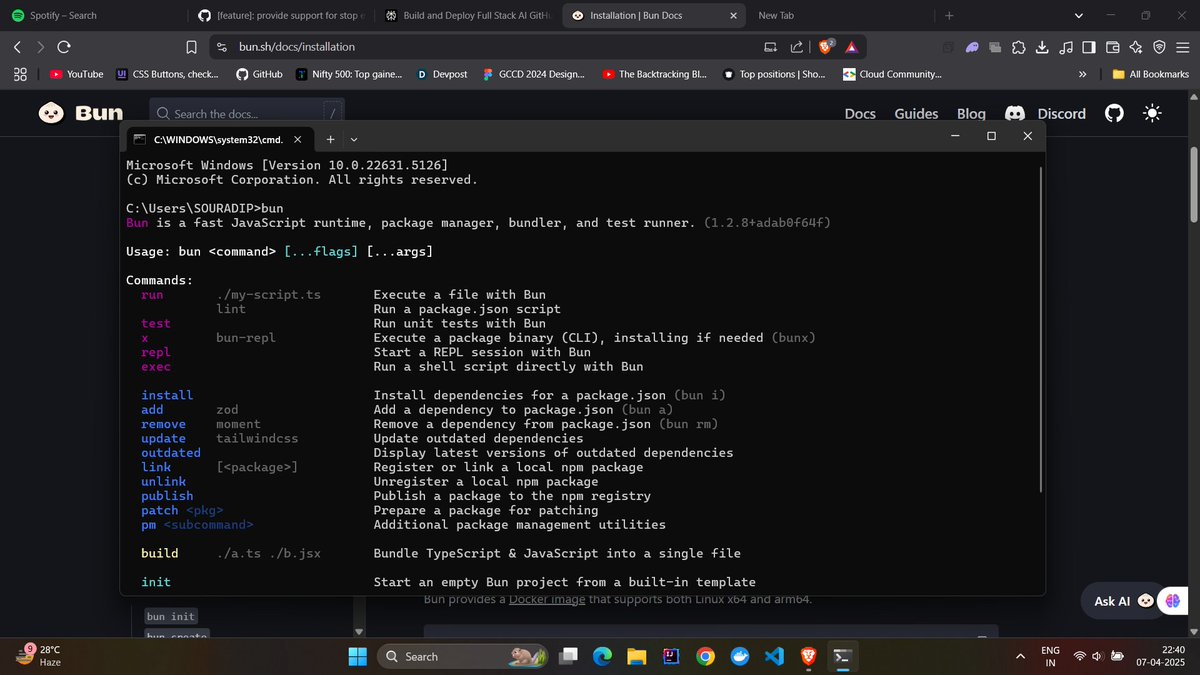Screen dimensions: 1200x675
Task: Open the YouTube bookmark
Action: (x=76, y=74)
